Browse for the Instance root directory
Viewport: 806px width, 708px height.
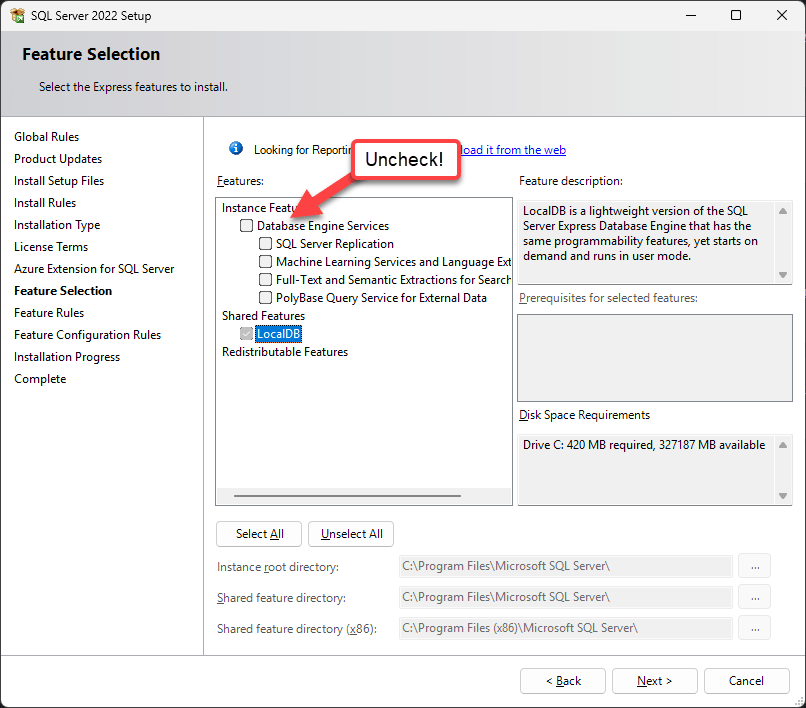[x=755, y=567]
